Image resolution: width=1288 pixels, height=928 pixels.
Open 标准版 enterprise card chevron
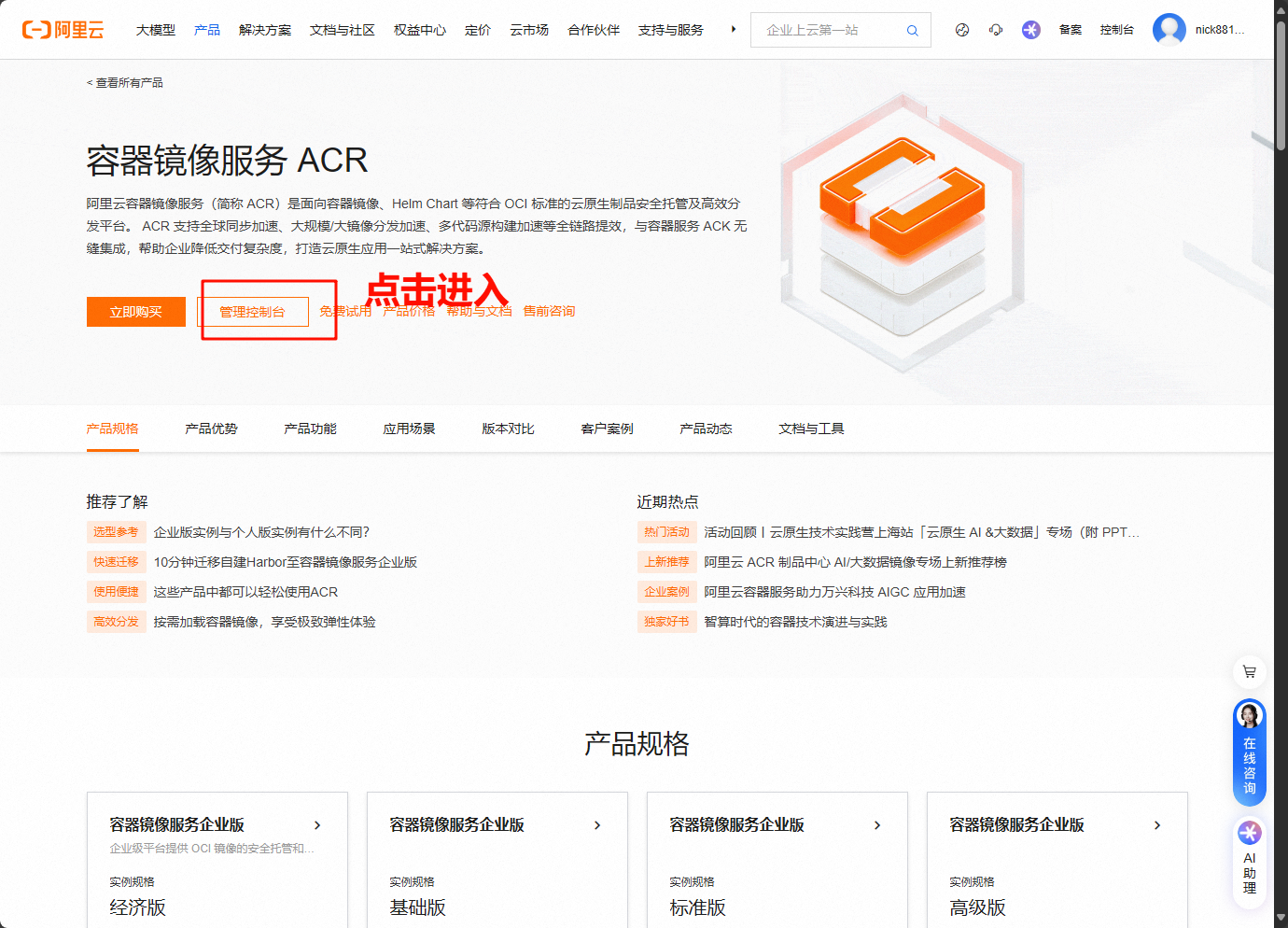(x=877, y=825)
